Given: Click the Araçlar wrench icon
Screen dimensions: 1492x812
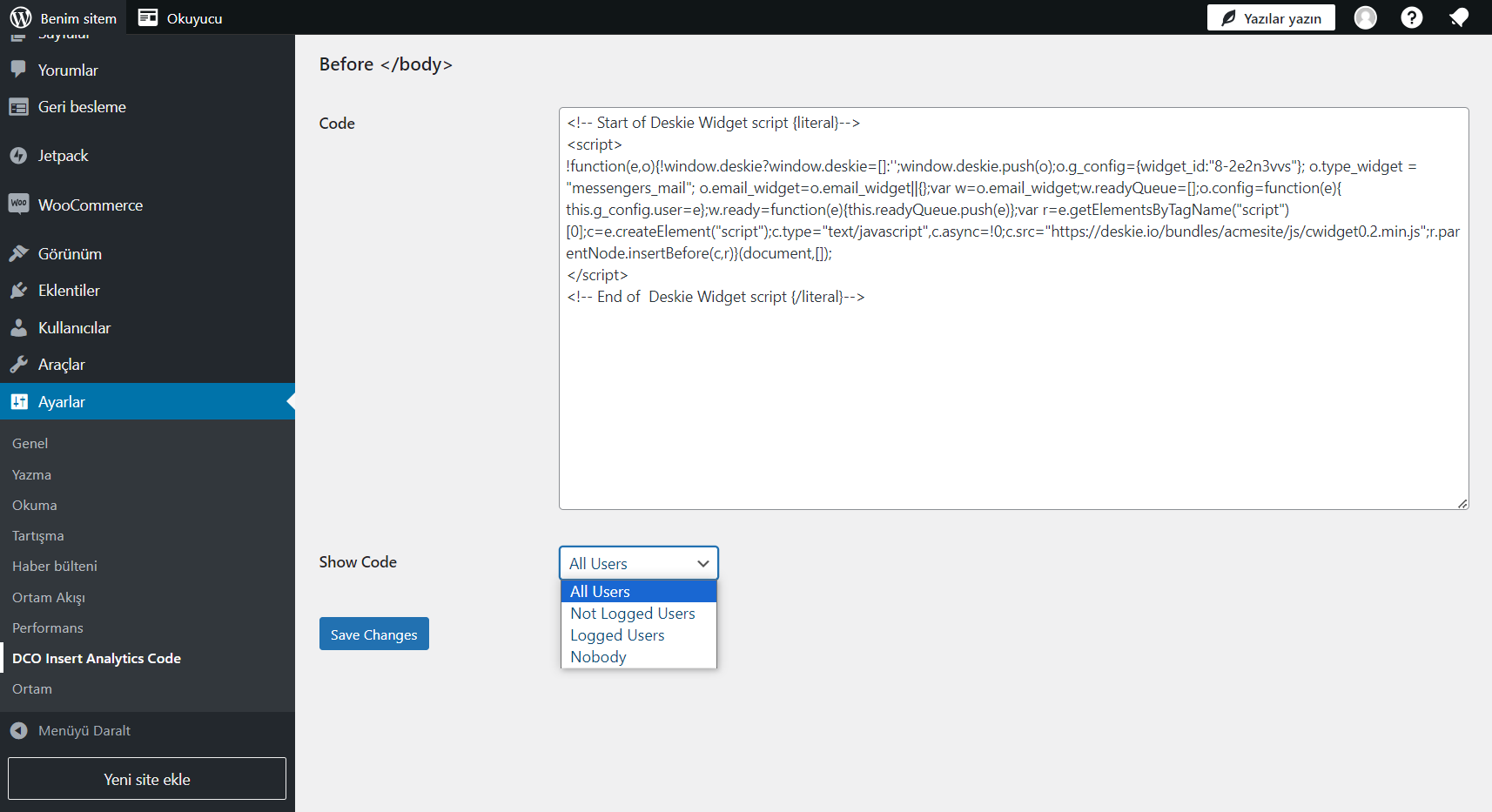Looking at the screenshot, I should [18, 365].
